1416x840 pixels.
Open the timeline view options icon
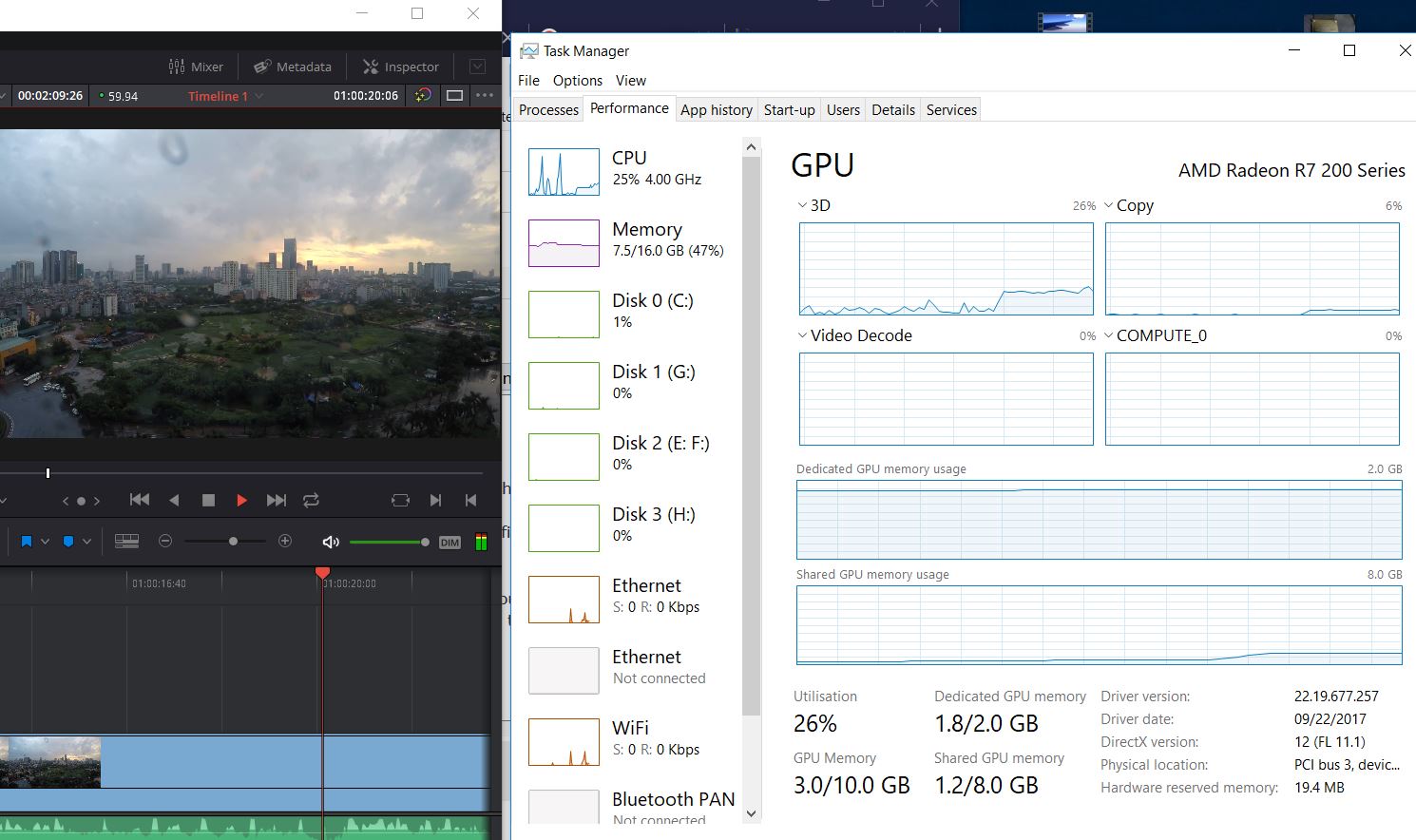click(x=126, y=542)
